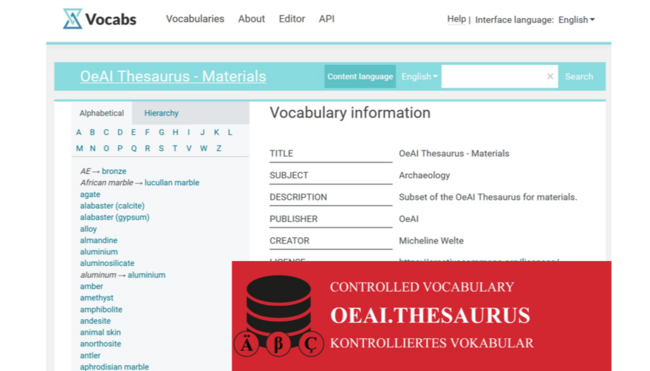
Task: Select the Alphabetical tab
Action: (102, 113)
